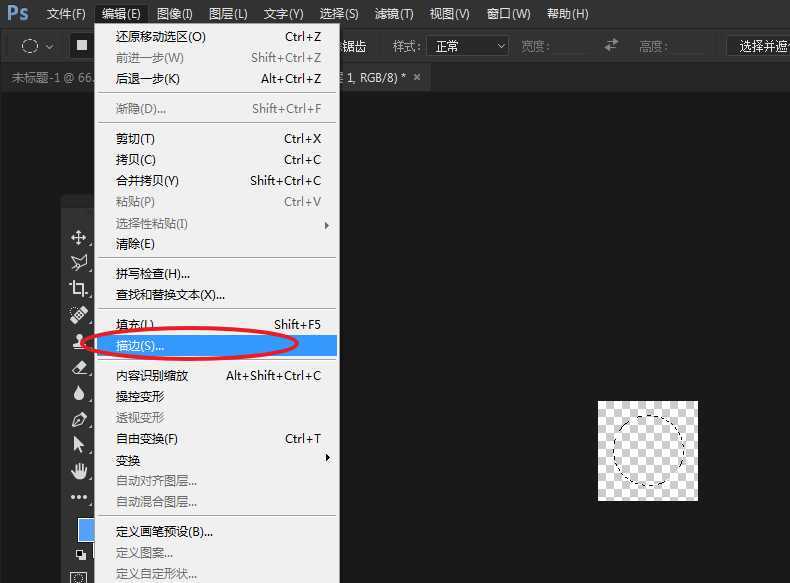Viewport: 790px width, 583px height.
Task: Close the current document tab
Action: point(417,77)
